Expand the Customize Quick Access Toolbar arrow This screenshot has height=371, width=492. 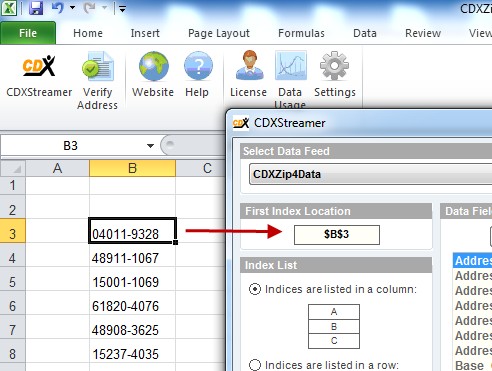click(x=122, y=9)
